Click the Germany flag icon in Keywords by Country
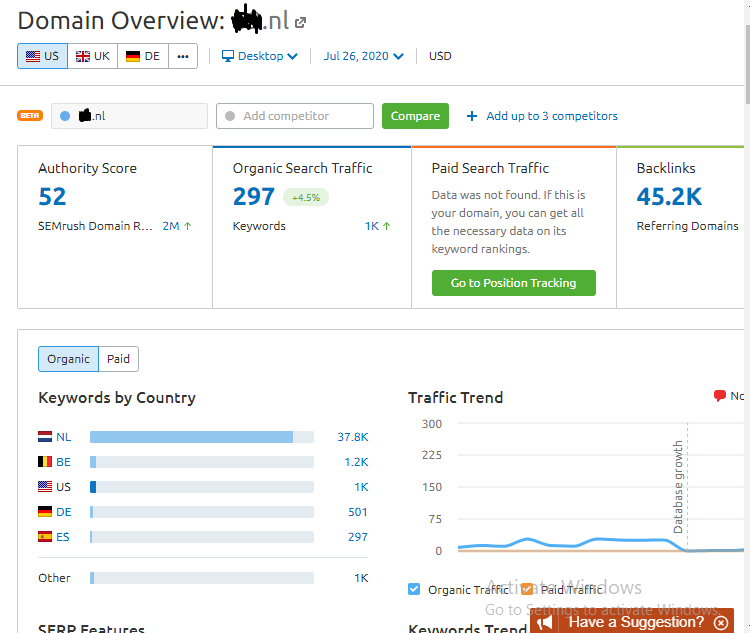The height and width of the screenshot is (633, 750). 45,512
